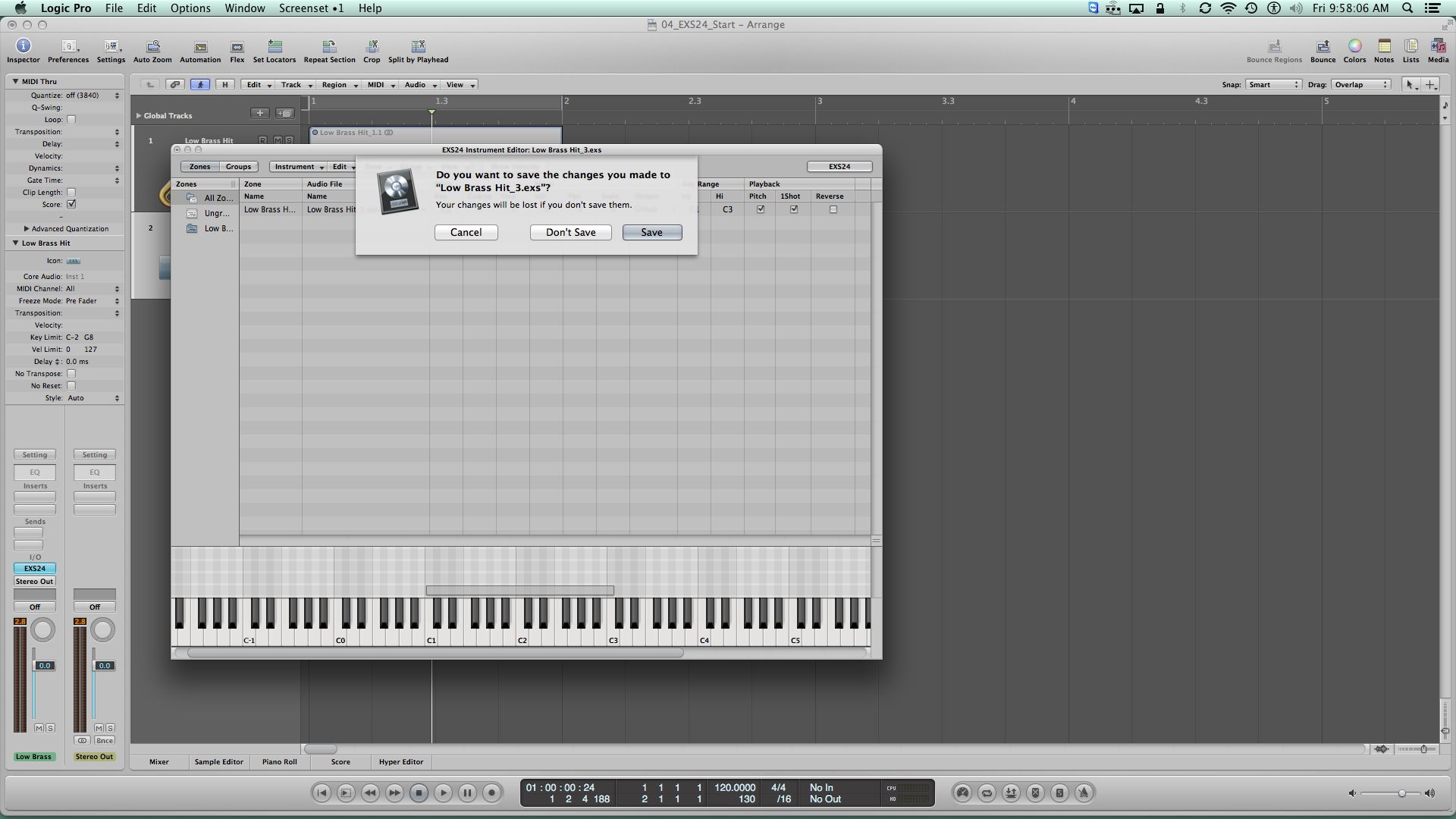Toggle the Link button in arrange toolbar
Viewport: 1456px width, 819px height.
tap(175, 85)
